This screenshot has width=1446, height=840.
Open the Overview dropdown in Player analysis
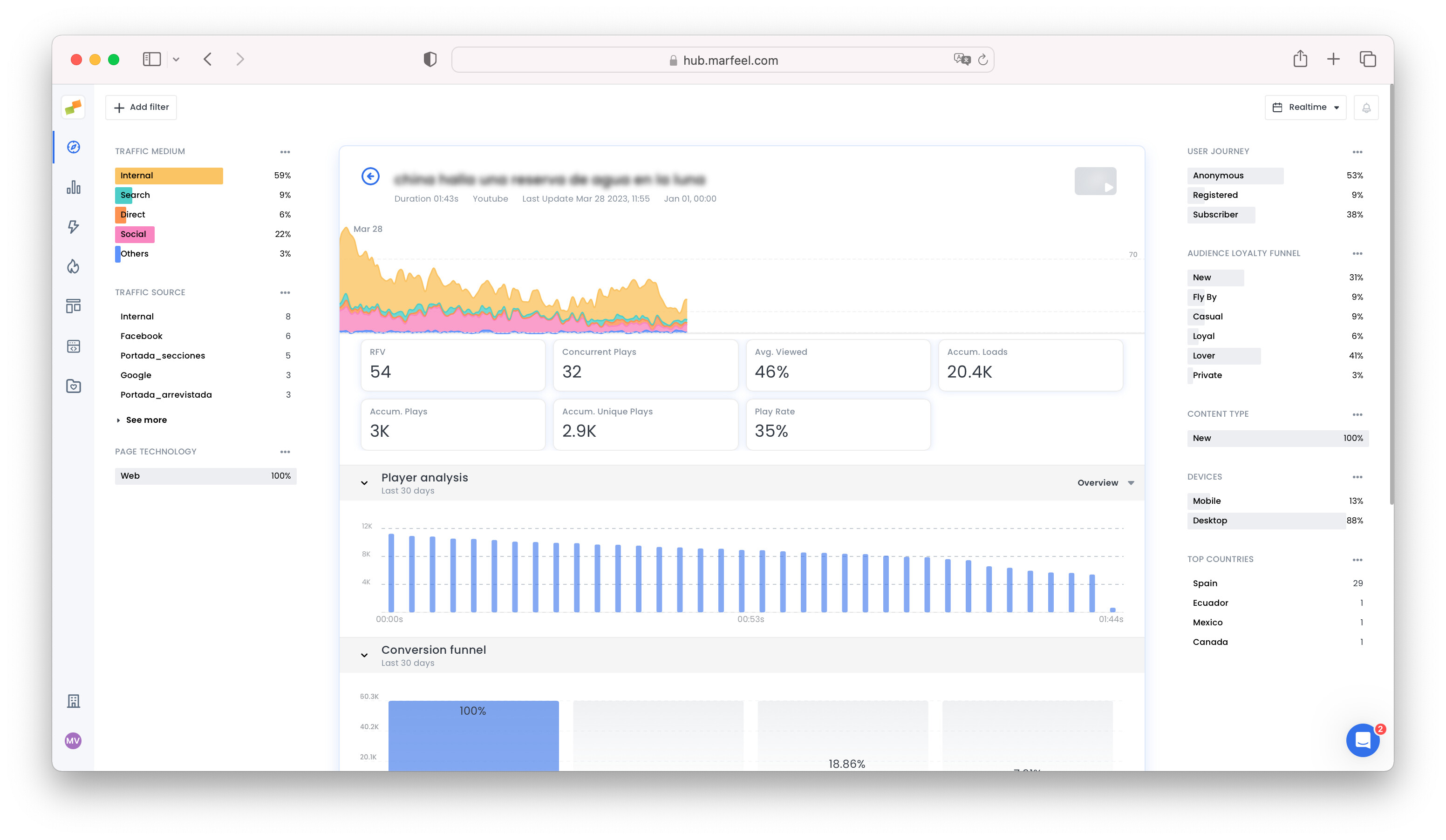(x=1104, y=482)
